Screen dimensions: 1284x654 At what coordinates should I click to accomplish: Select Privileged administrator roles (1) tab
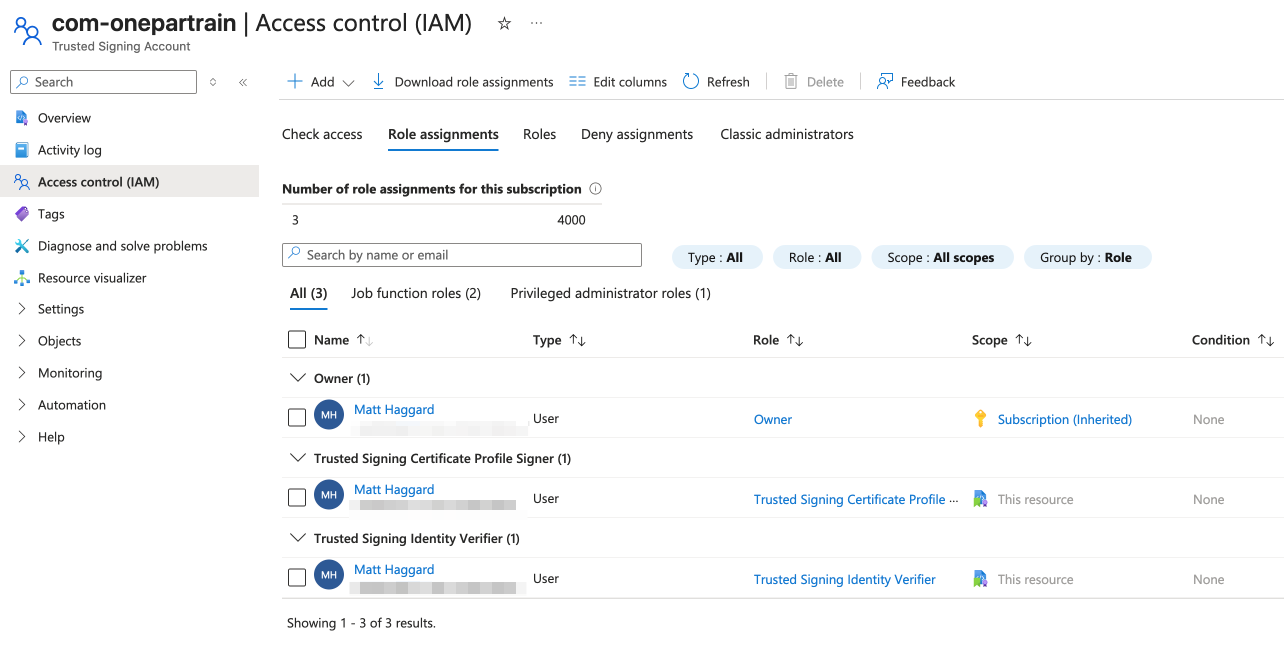point(611,293)
